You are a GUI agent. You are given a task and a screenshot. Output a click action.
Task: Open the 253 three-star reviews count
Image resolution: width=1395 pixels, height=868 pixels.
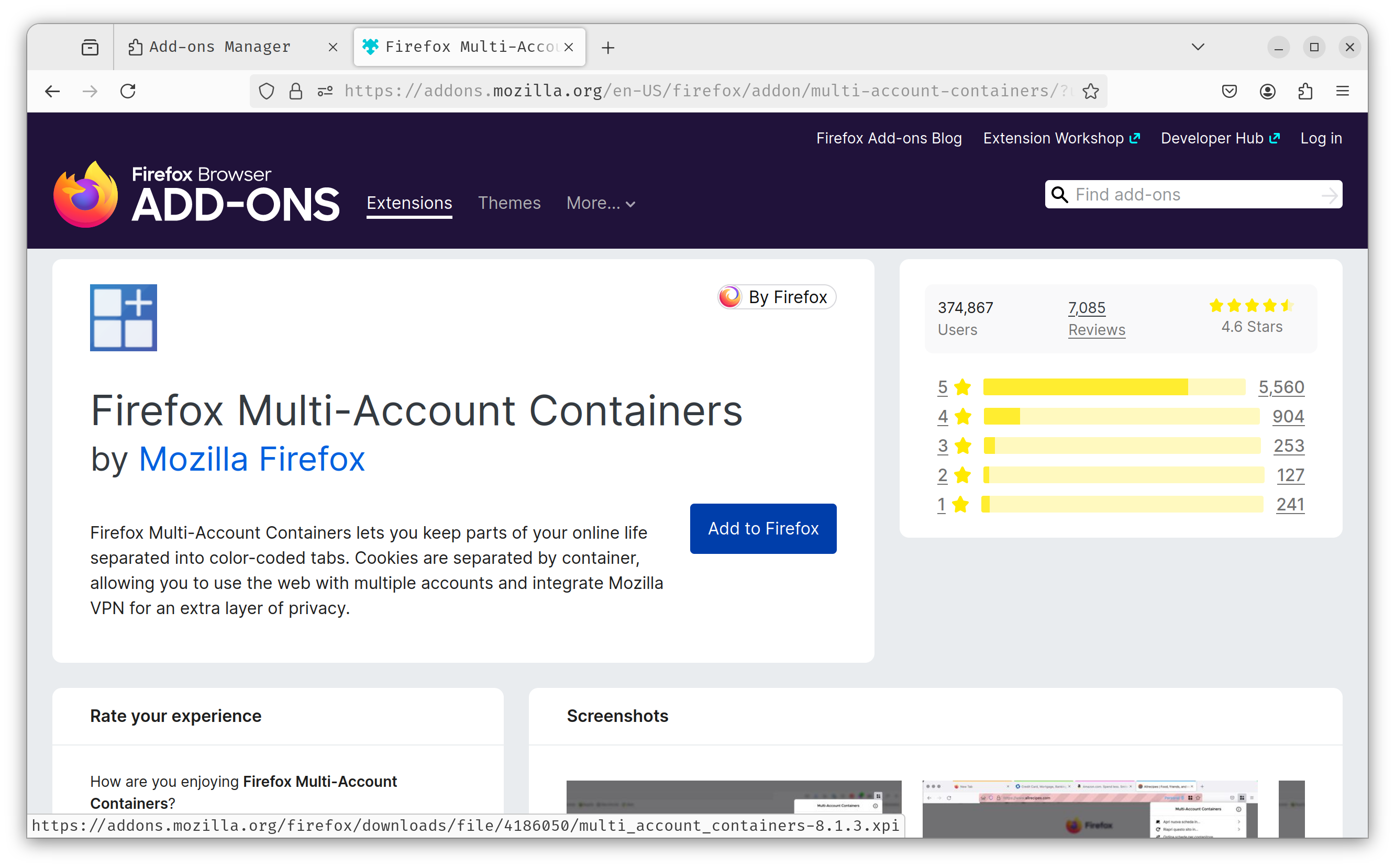click(1289, 446)
